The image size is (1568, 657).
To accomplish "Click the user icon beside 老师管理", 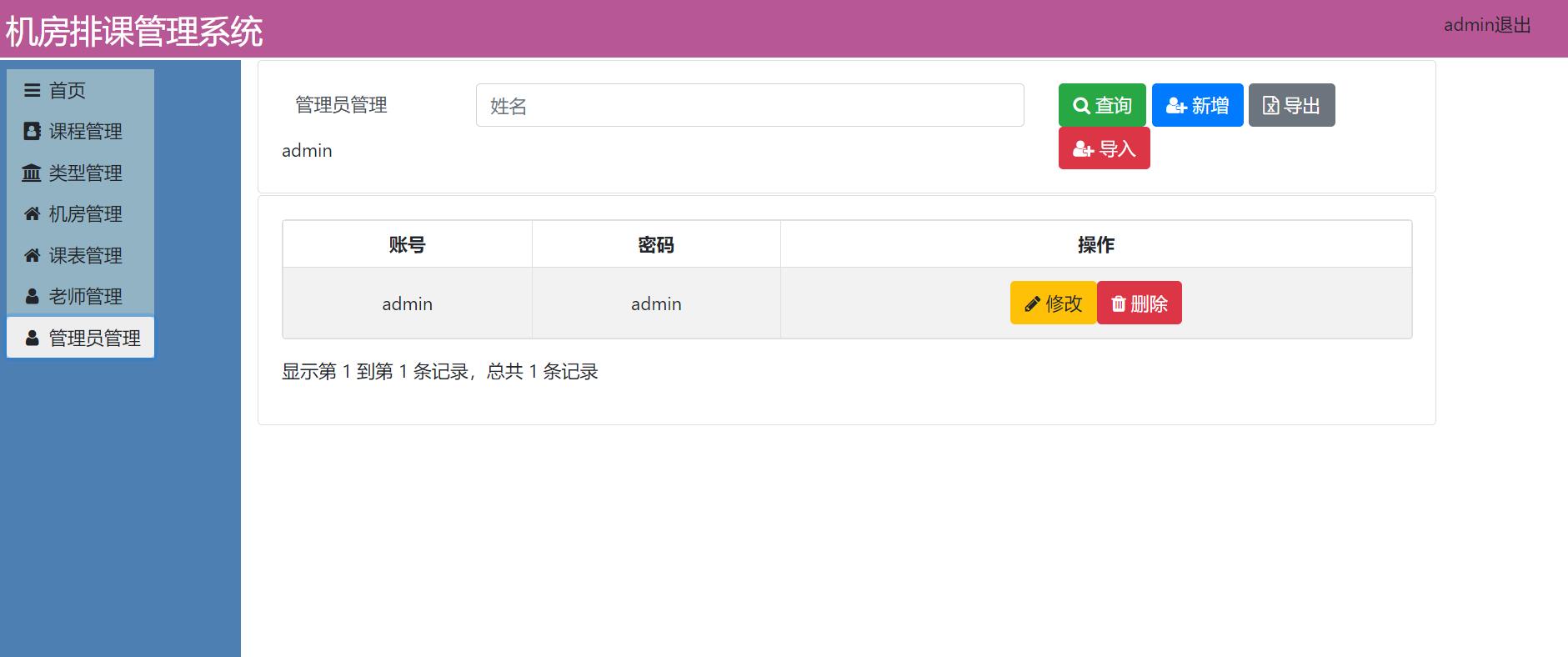I will pos(33,297).
